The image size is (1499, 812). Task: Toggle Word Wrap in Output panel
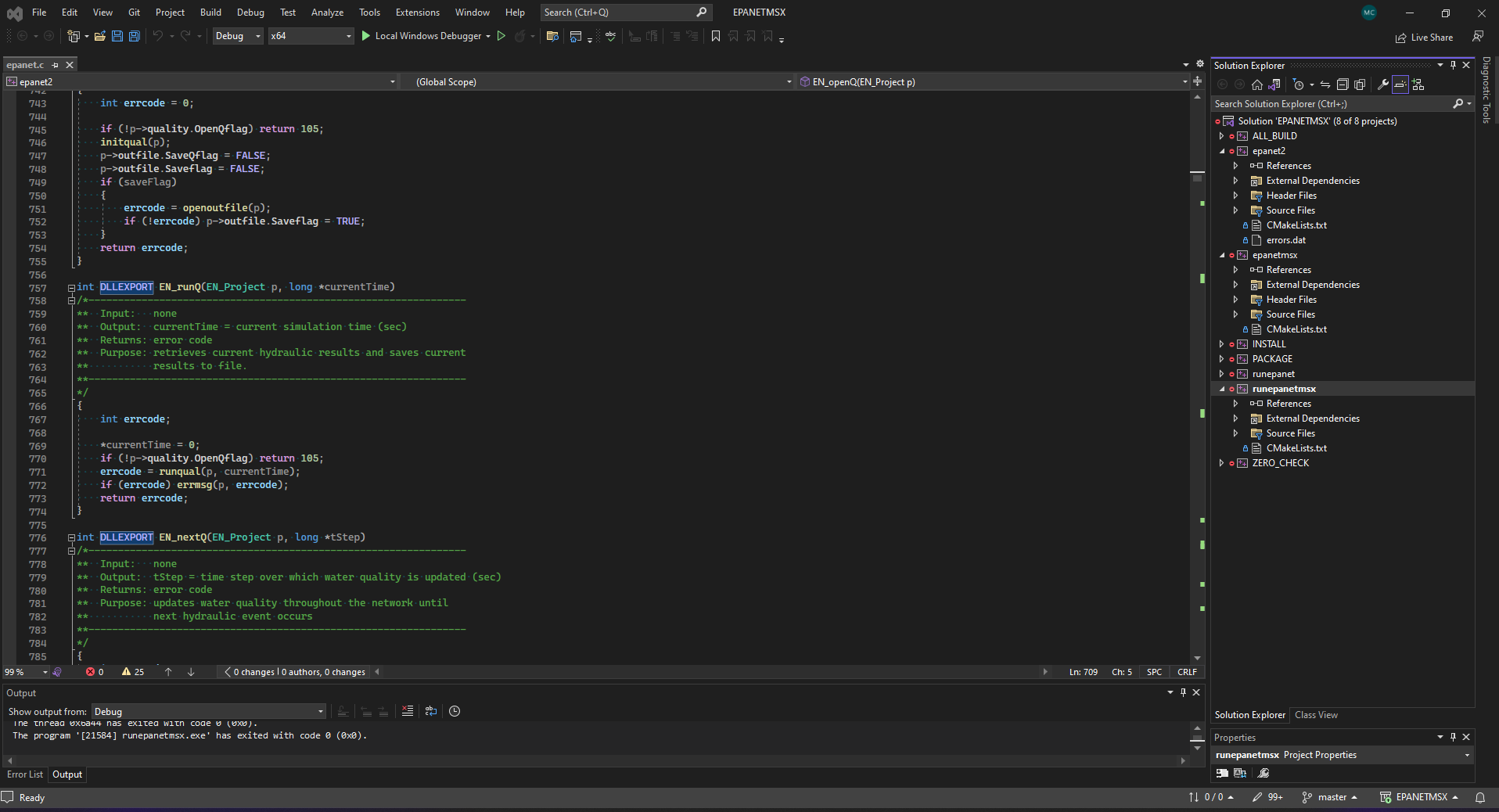point(431,711)
